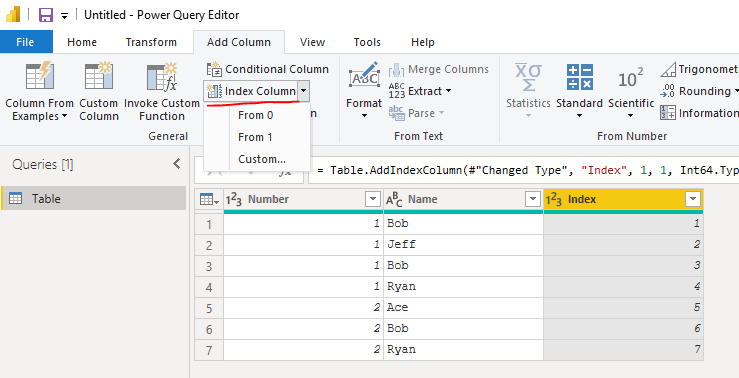This screenshot has width=739, height=378.
Task: Click the Name column ABC type icon
Action: tap(395, 200)
